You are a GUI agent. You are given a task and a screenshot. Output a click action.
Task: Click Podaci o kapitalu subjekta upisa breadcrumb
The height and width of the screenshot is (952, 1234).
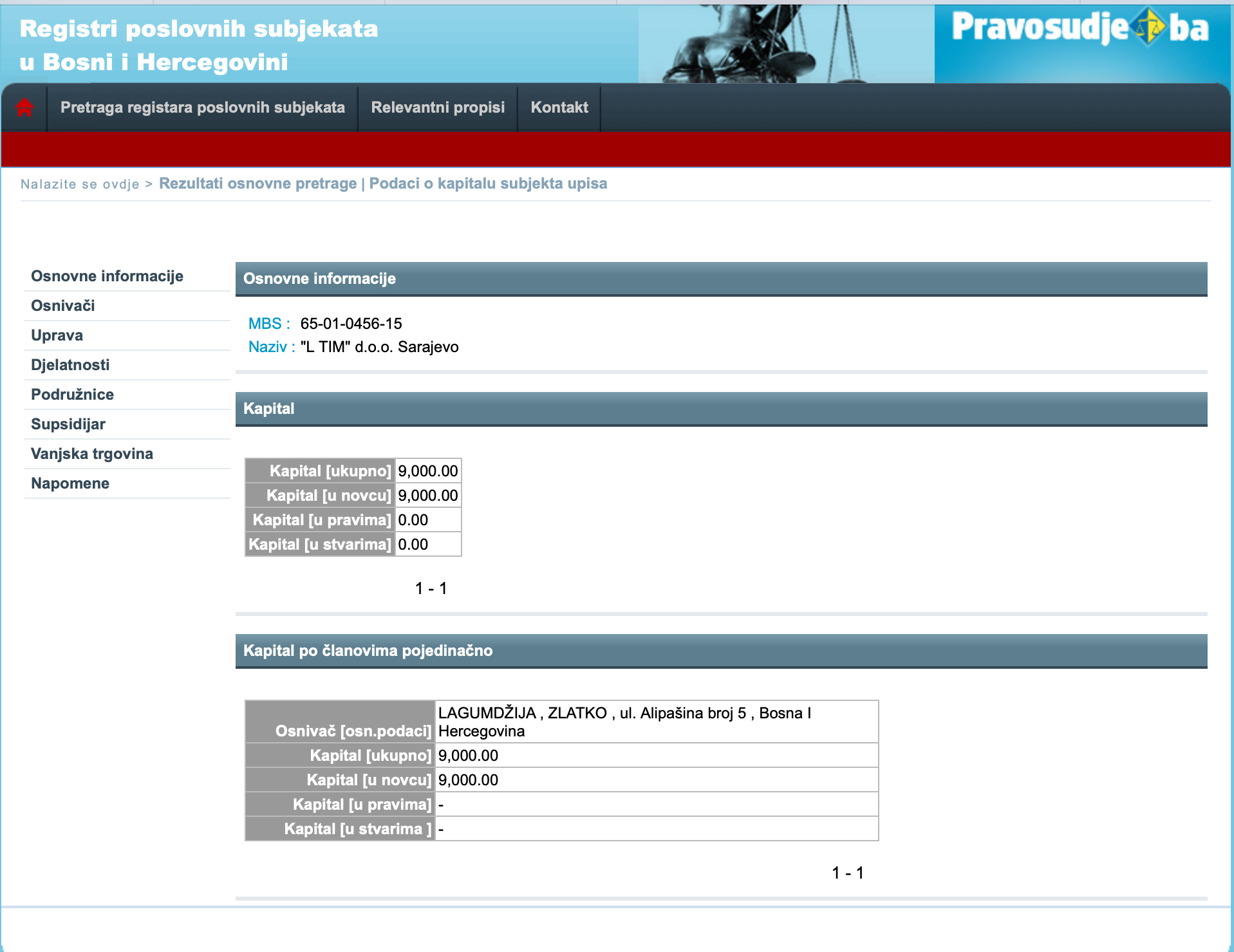click(488, 183)
